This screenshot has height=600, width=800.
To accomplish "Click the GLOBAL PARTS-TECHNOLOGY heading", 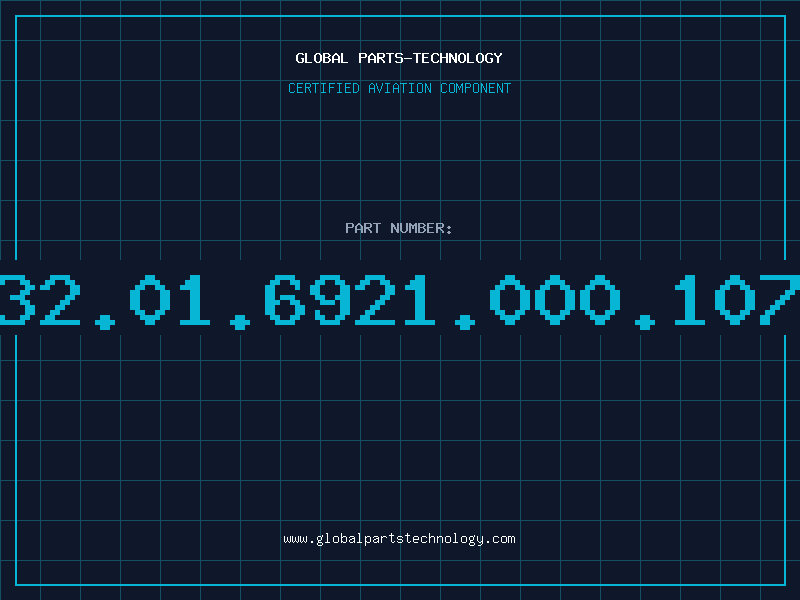I will [x=399, y=58].
